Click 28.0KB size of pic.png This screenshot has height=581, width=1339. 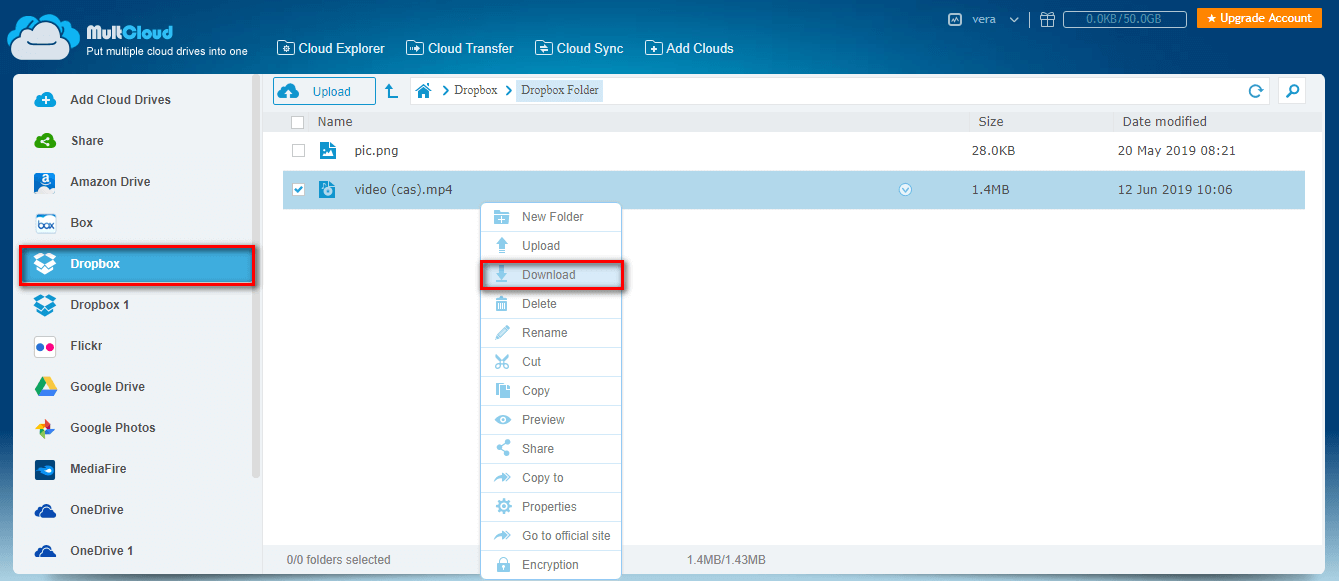click(993, 151)
